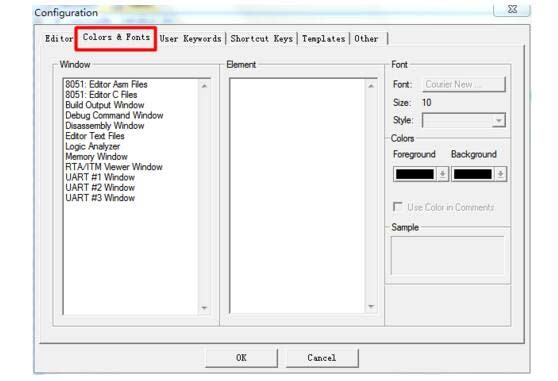
Task: Click the Background color swatch
Action: tap(473, 174)
